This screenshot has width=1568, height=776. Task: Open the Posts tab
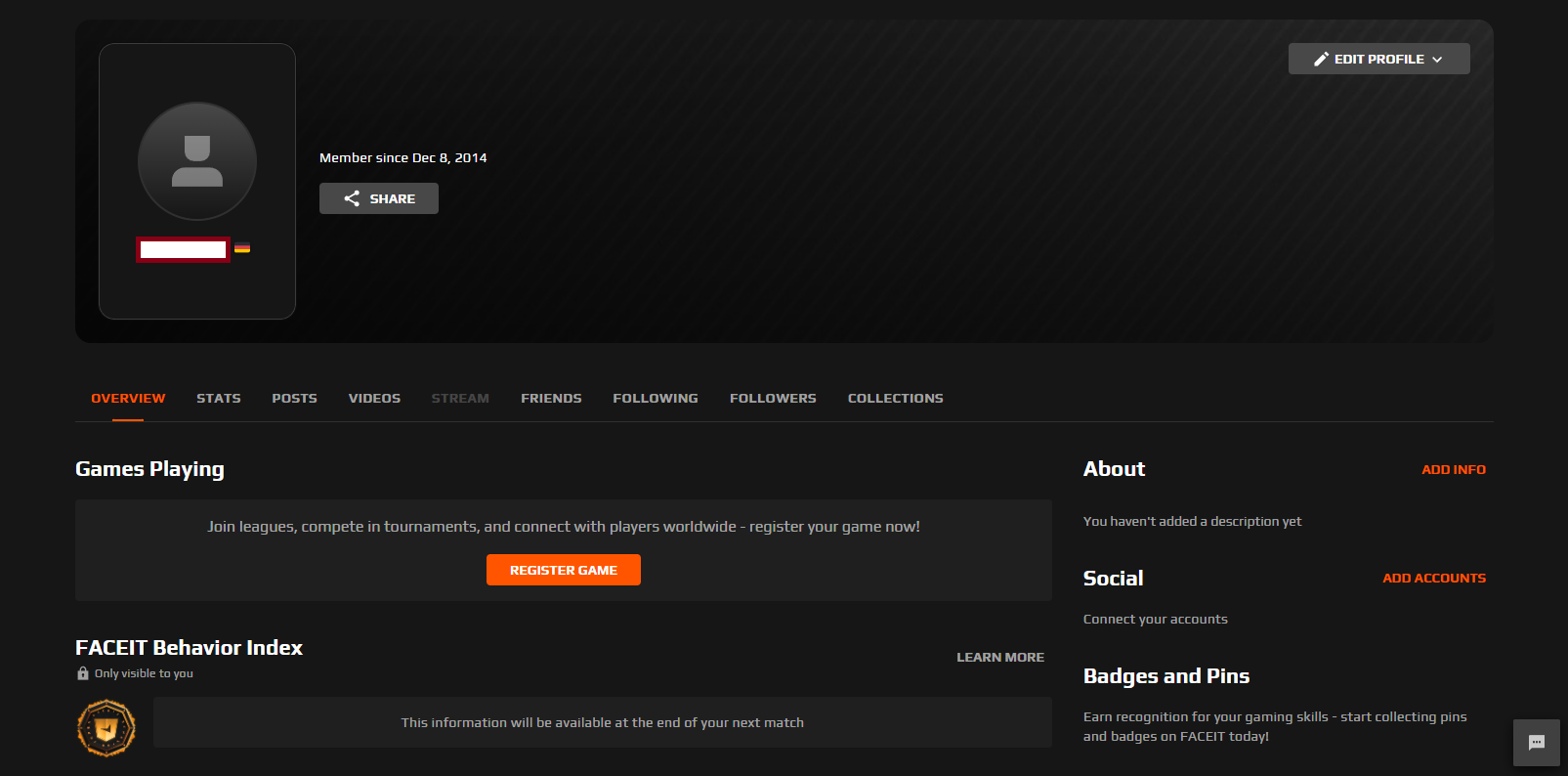[x=294, y=399]
